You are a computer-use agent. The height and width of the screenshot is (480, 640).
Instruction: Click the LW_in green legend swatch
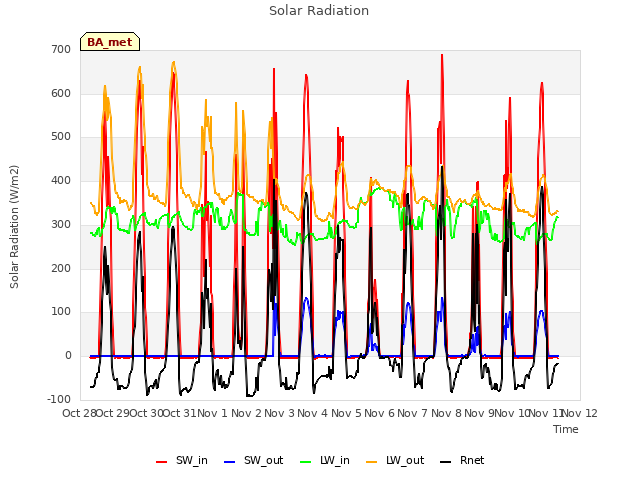pos(305,462)
